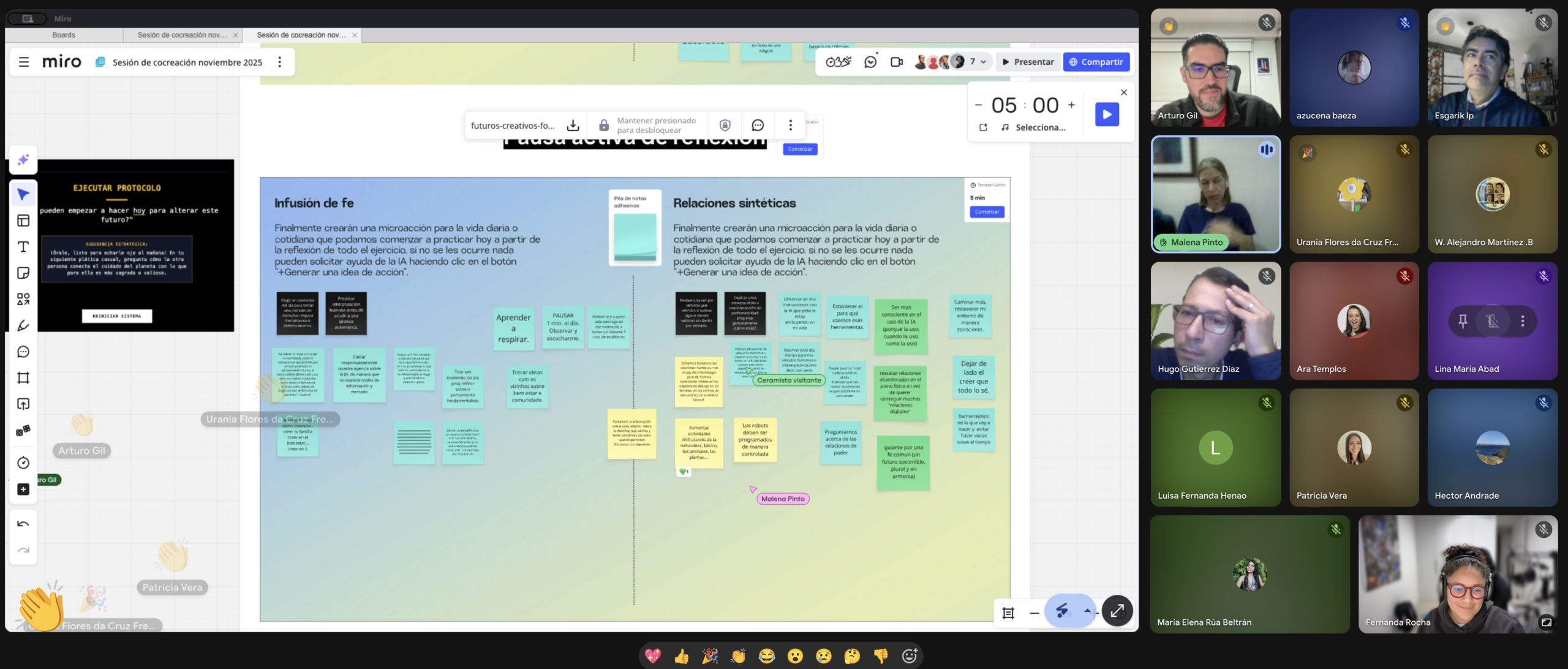This screenshot has height=669, width=1568.
Task: Click the Compartir button
Action: tap(1096, 62)
